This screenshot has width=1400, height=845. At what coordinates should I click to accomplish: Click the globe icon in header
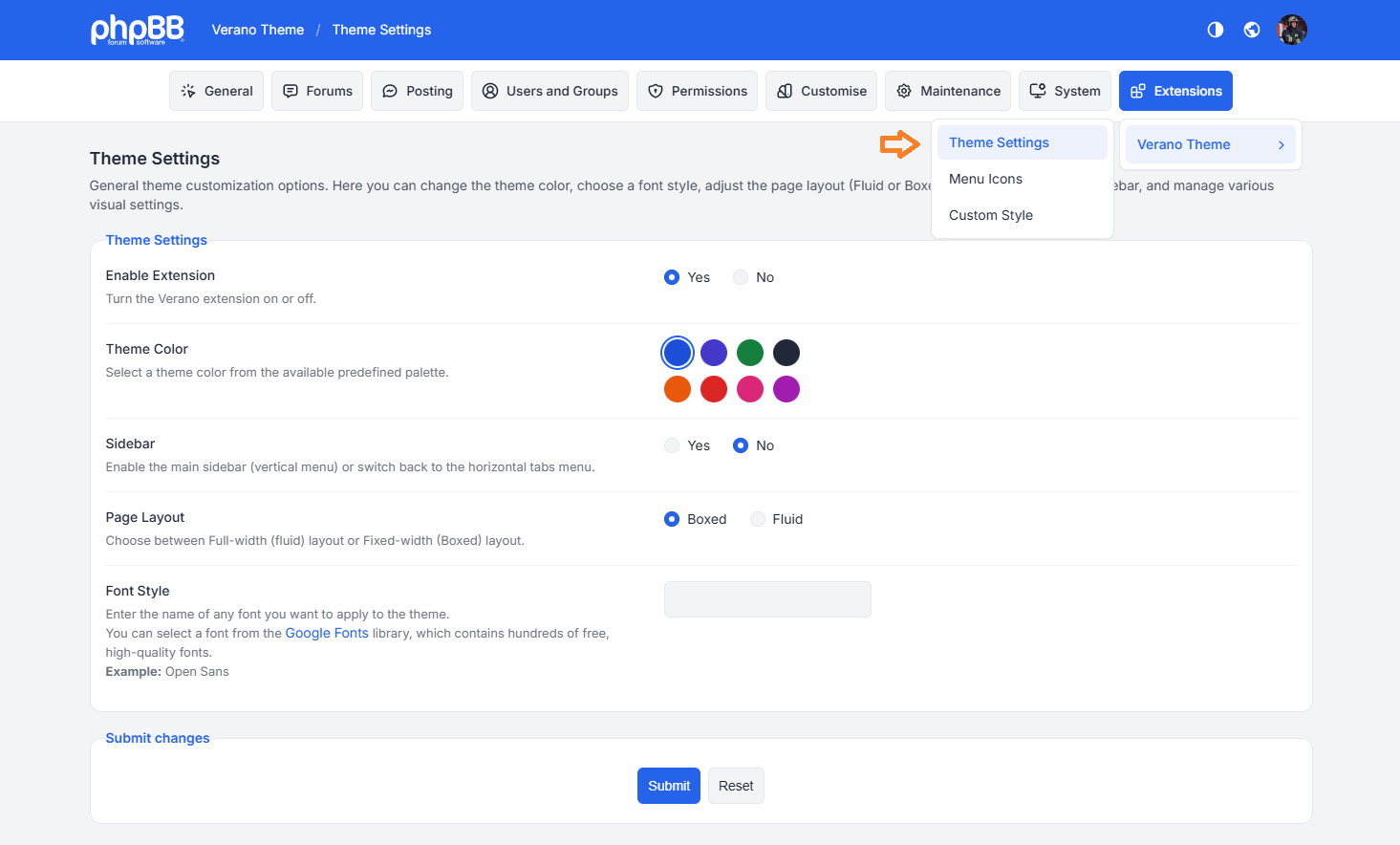point(1251,30)
